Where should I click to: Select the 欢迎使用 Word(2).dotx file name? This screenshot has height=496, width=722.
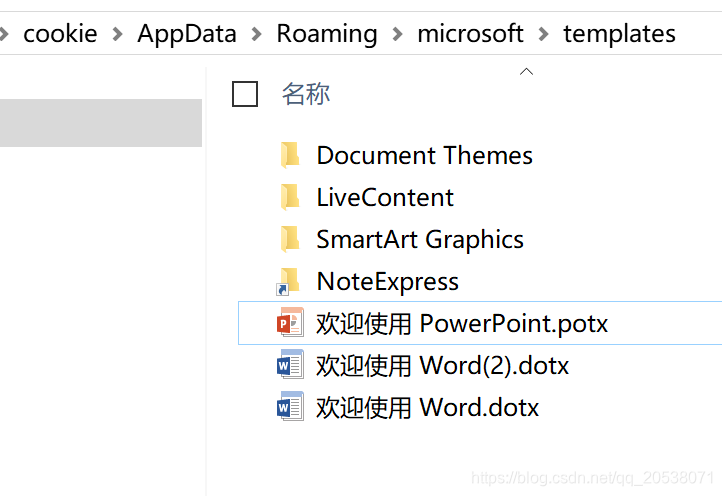click(443, 366)
